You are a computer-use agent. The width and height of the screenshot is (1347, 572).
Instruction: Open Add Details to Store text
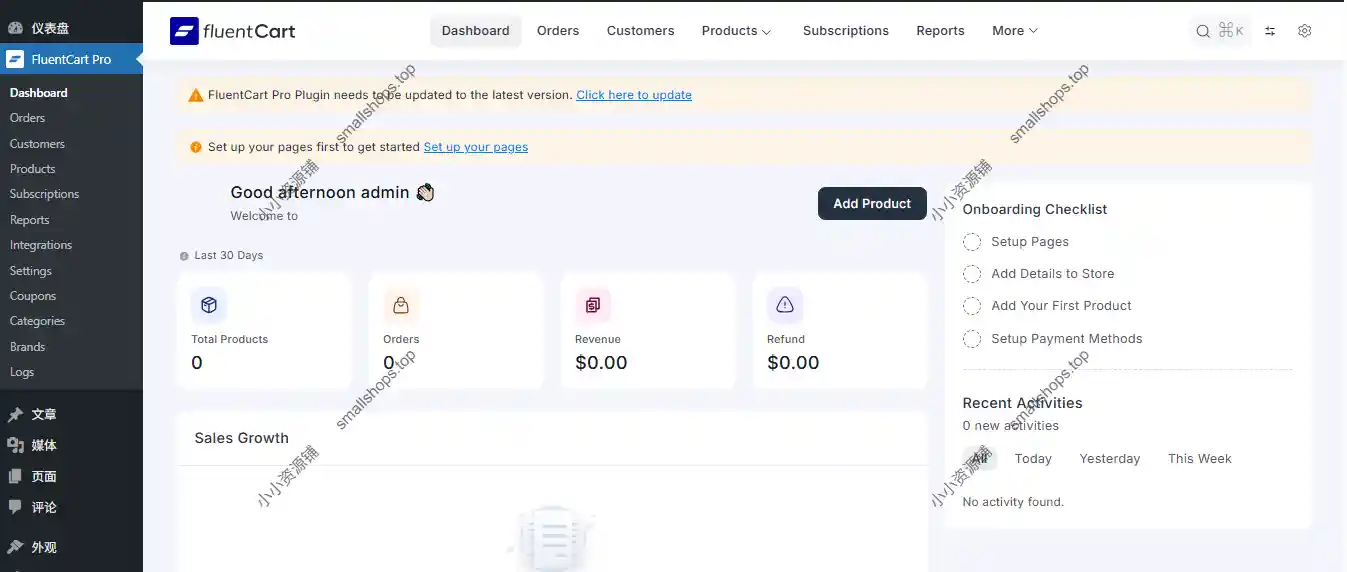1053,274
